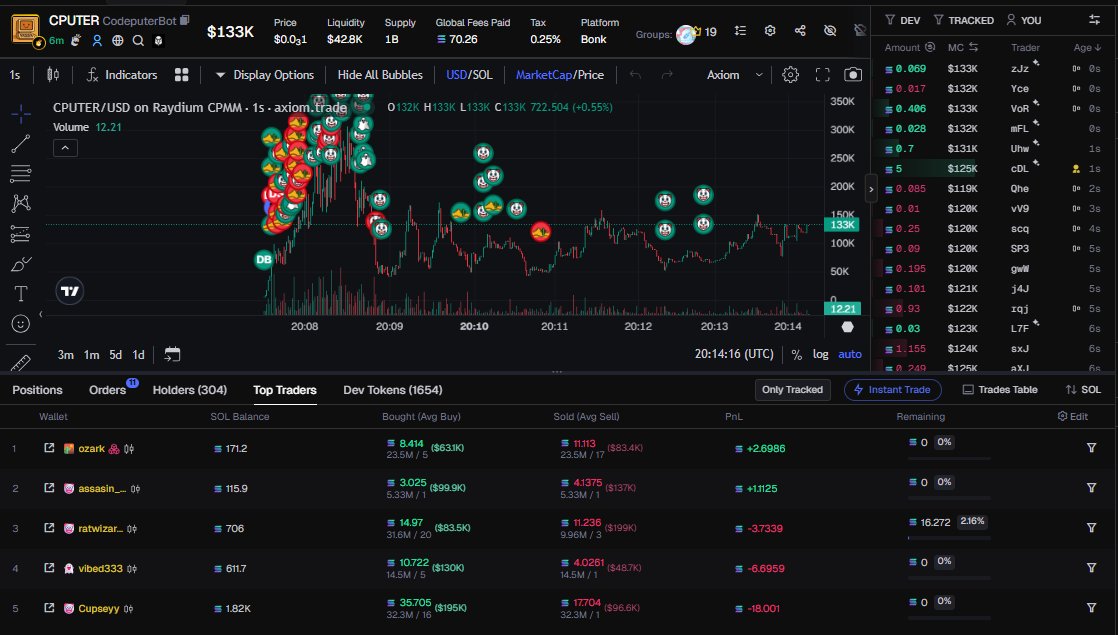1118x635 pixels.
Task: Open the emoji sticker tool
Action: pyautogui.click(x=21, y=324)
